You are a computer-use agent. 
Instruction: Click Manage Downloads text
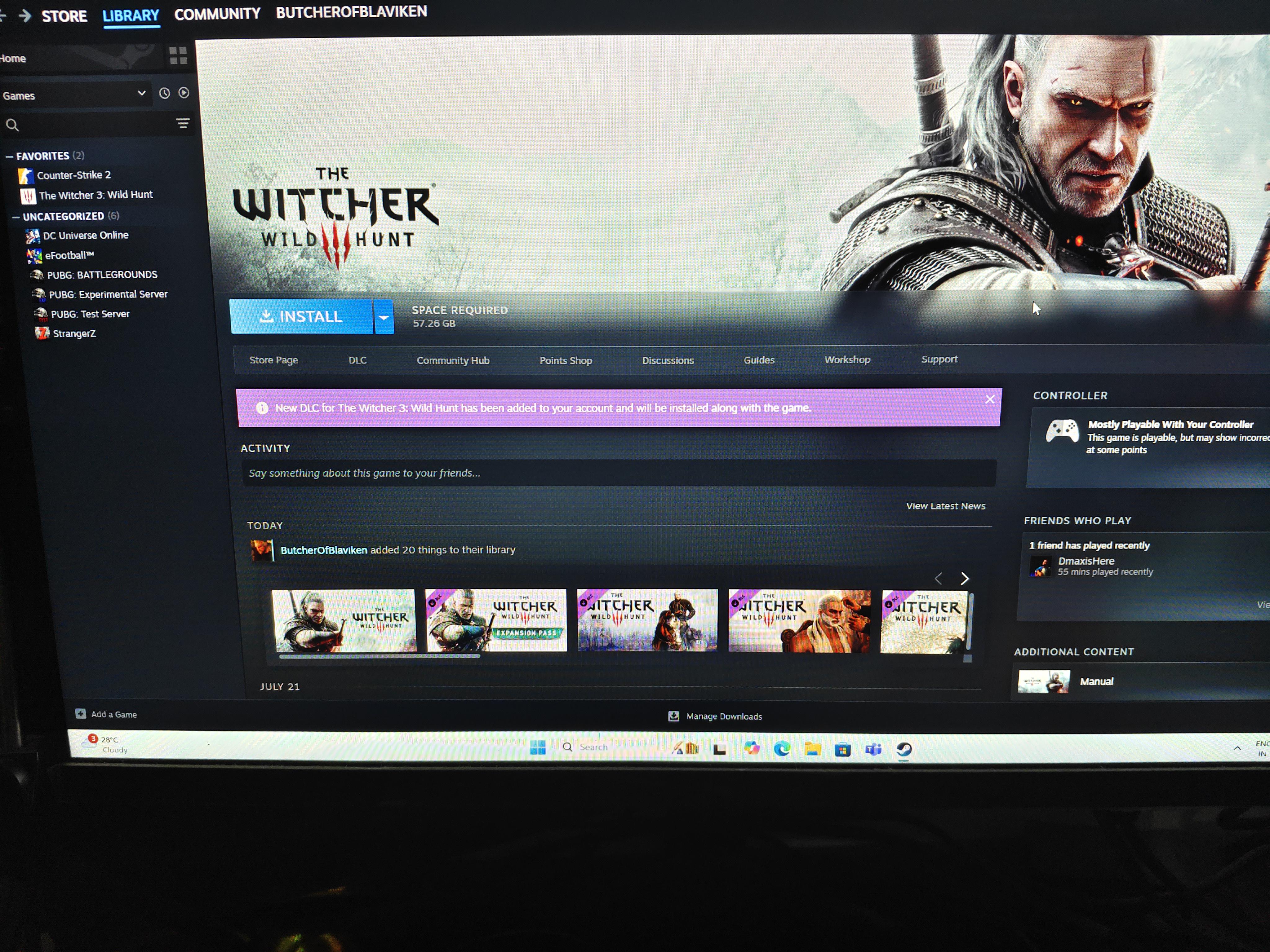pos(724,716)
